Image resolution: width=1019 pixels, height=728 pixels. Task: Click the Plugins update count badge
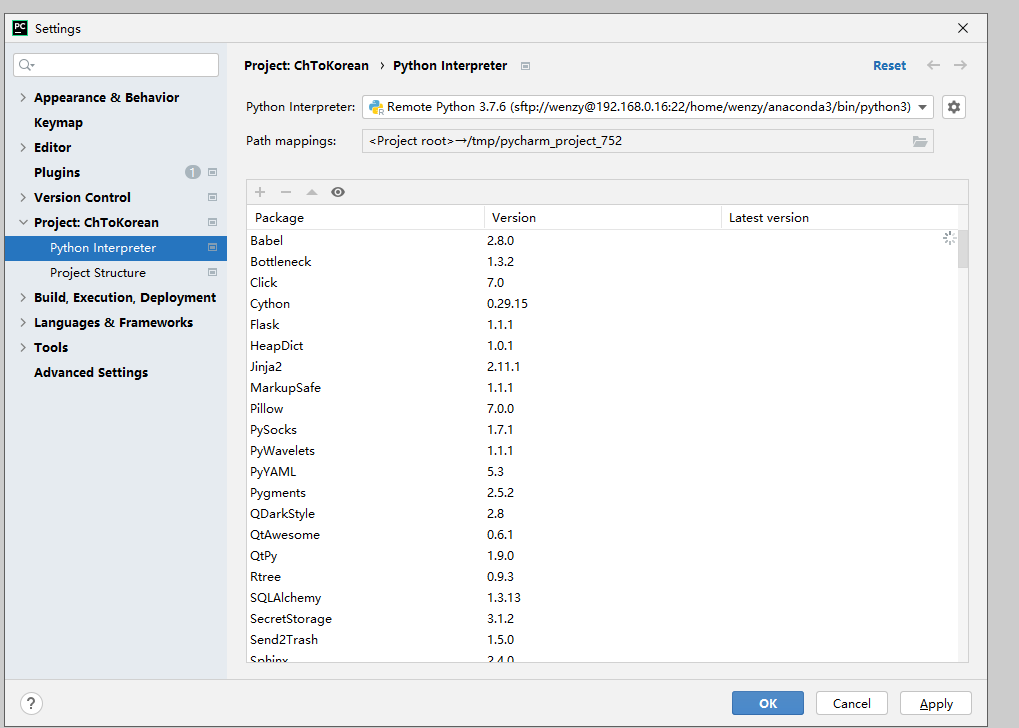click(x=192, y=172)
